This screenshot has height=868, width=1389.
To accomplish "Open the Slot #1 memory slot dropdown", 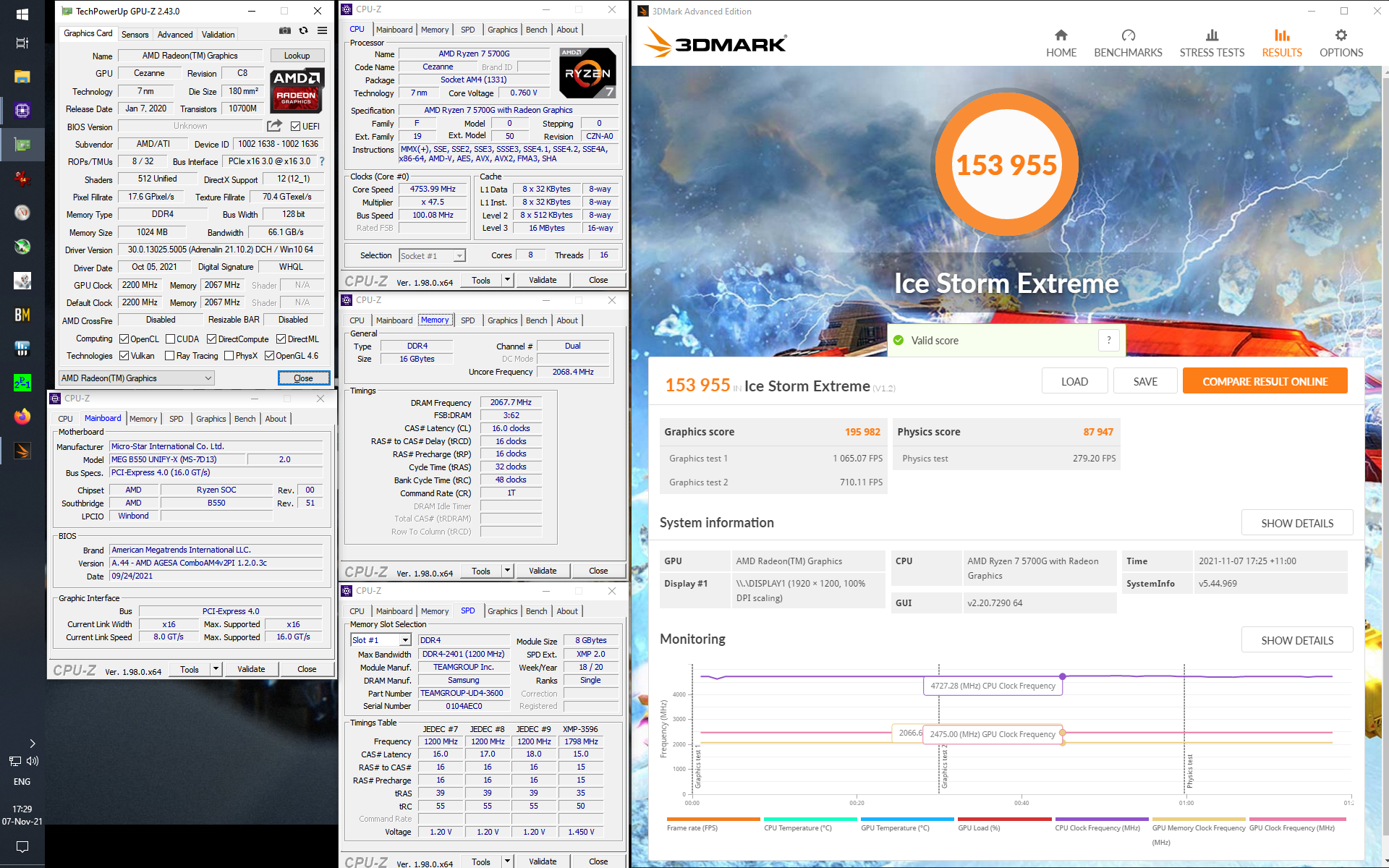I will coord(381,640).
